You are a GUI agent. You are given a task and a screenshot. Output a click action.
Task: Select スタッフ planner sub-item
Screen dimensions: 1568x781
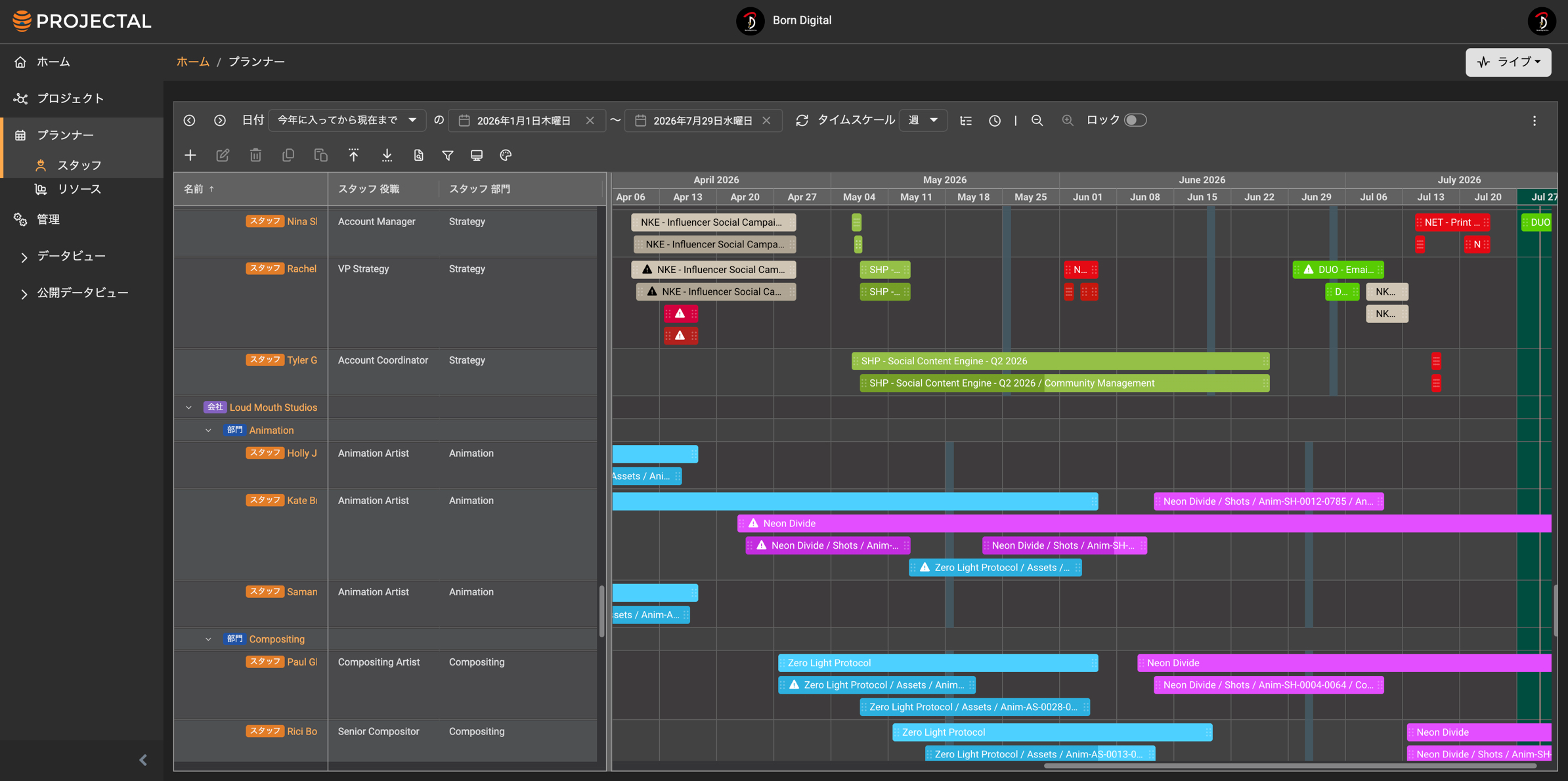click(79, 165)
